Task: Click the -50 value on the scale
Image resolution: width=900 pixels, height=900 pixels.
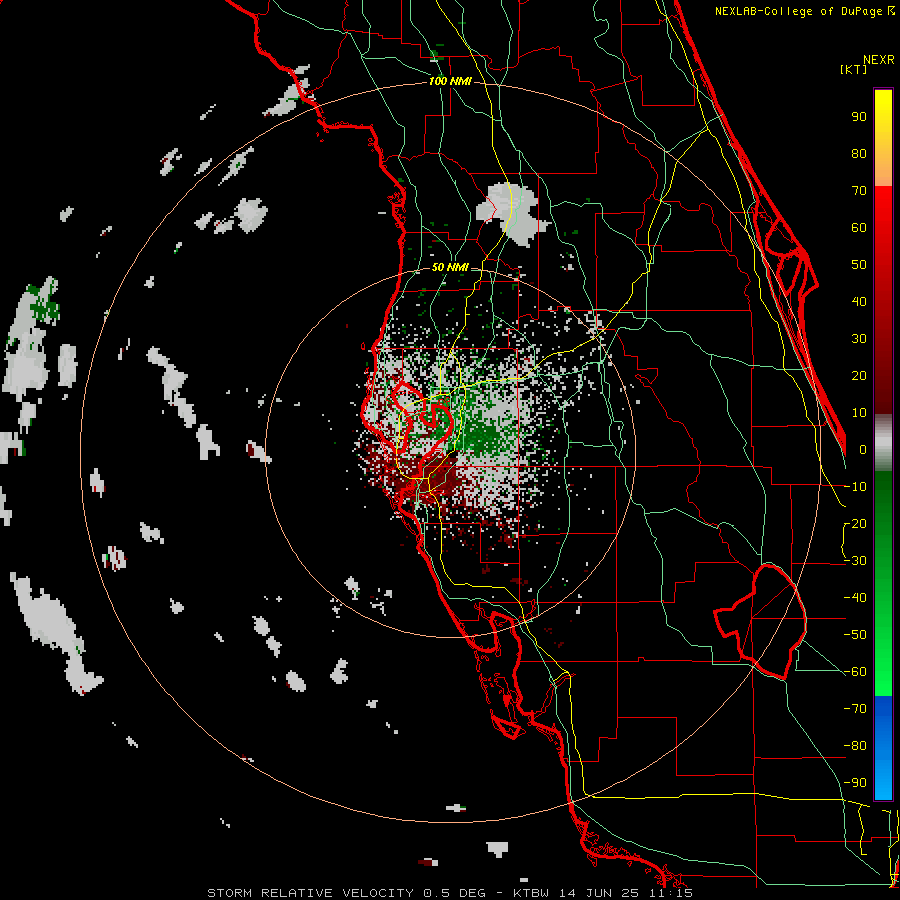Action: point(855,635)
